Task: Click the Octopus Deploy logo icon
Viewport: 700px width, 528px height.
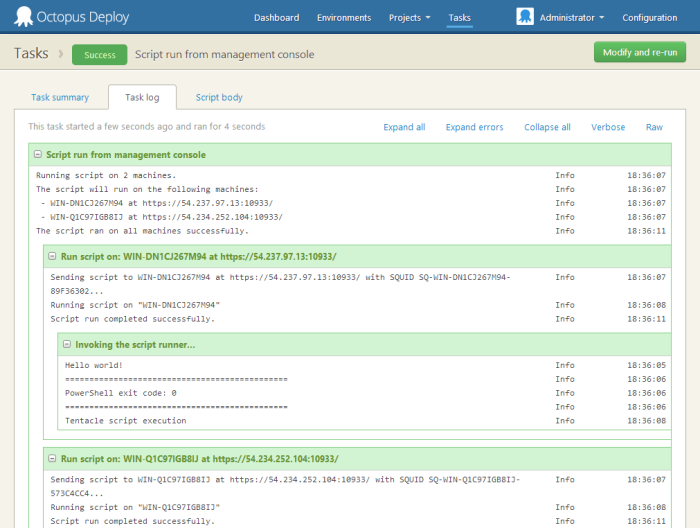Action: pos(22,17)
